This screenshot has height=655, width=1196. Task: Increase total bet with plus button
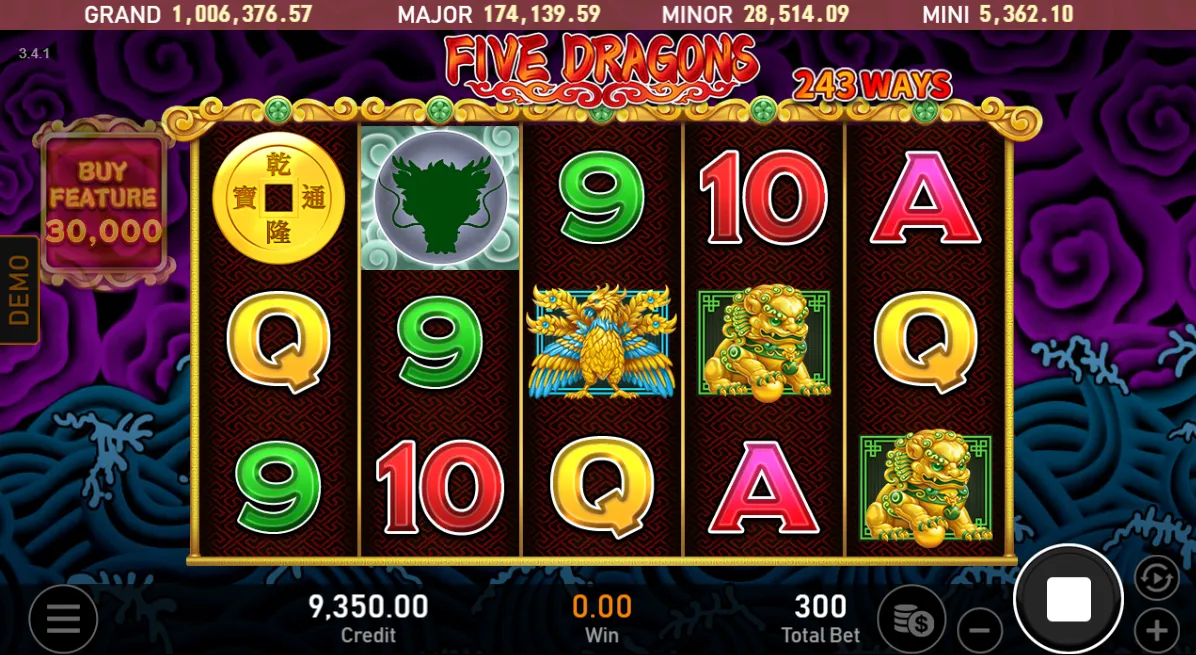point(1156,630)
